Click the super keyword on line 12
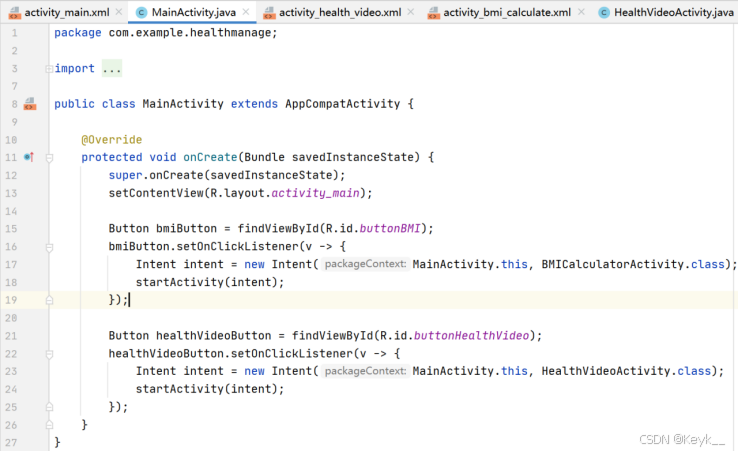Screen dimensions: 738x452 [125, 176]
